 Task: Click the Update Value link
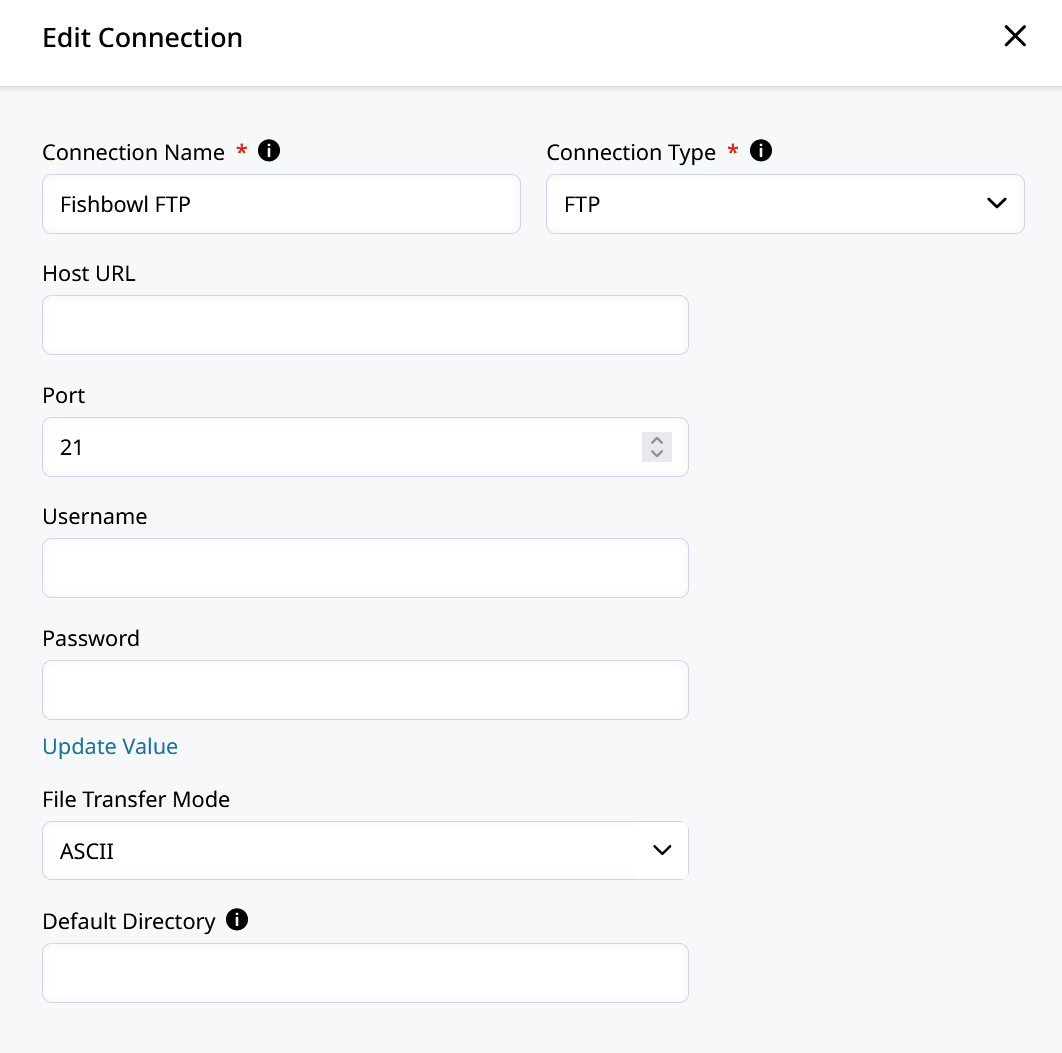pos(110,746)
